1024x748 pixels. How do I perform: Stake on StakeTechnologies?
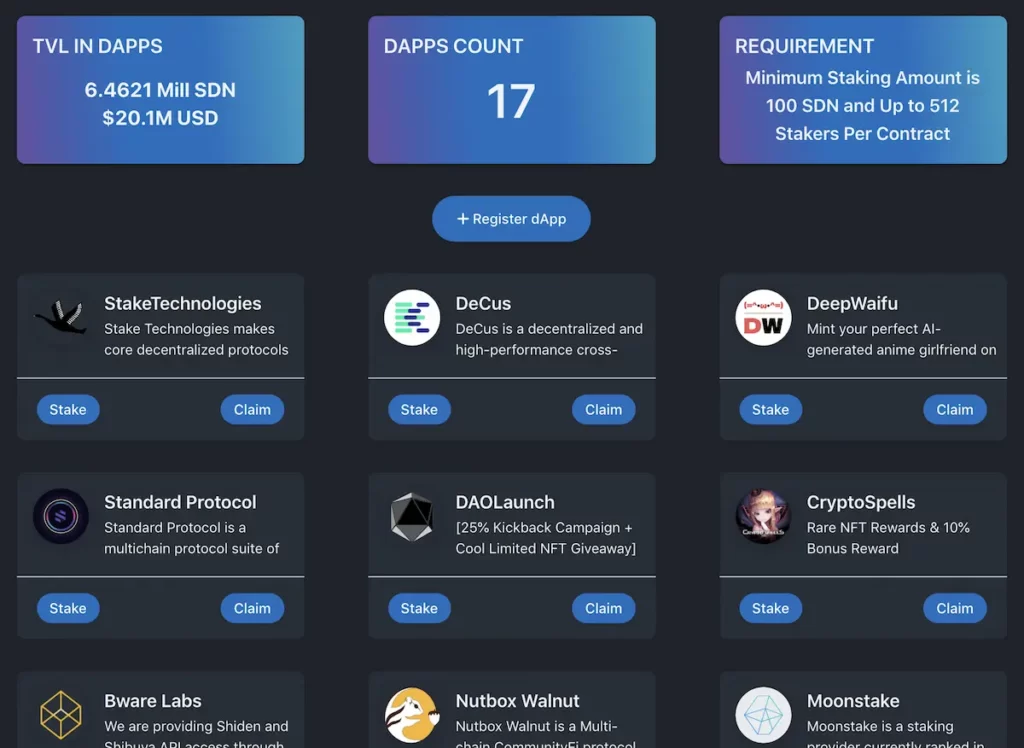pyautogui.click(x=68, y=410)
